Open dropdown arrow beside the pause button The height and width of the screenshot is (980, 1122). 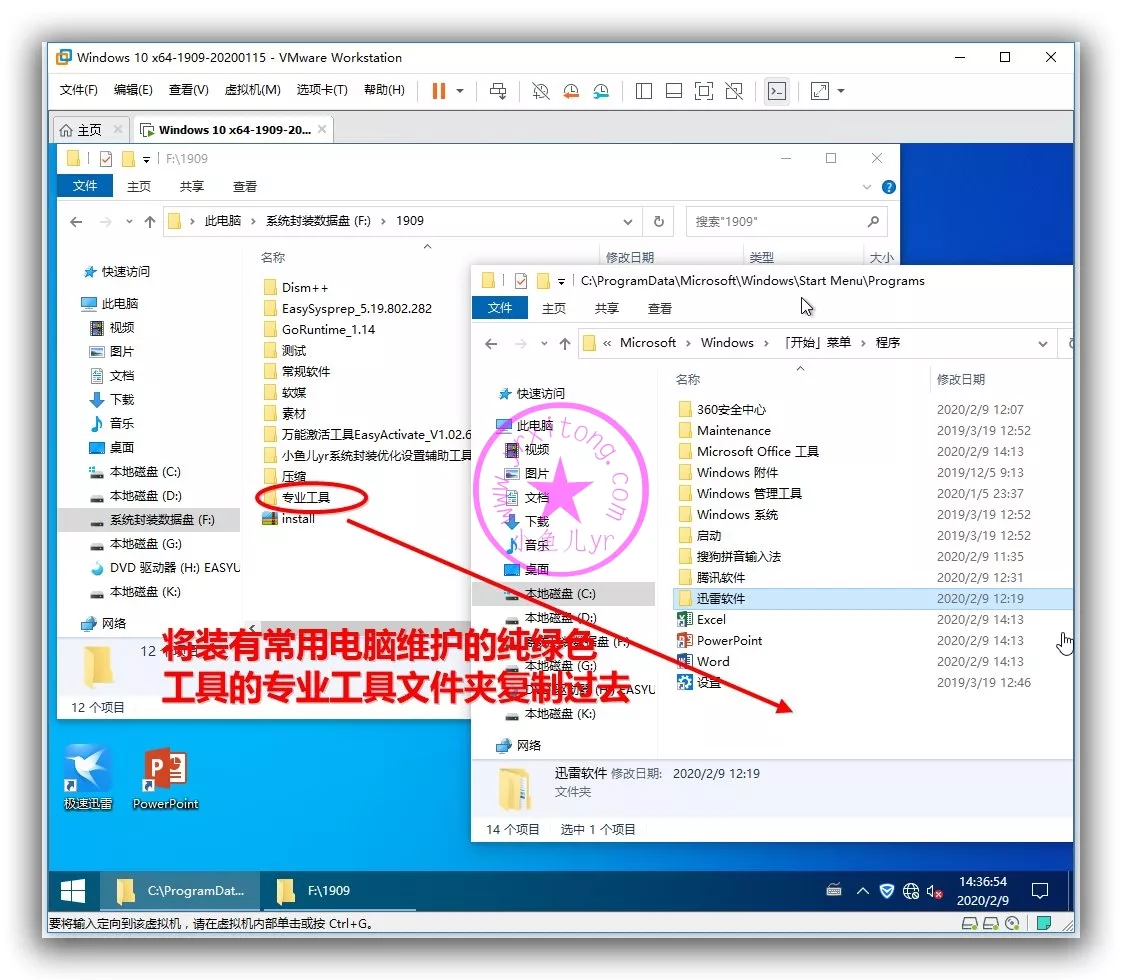pyautogui.click(x=460, y=91)
